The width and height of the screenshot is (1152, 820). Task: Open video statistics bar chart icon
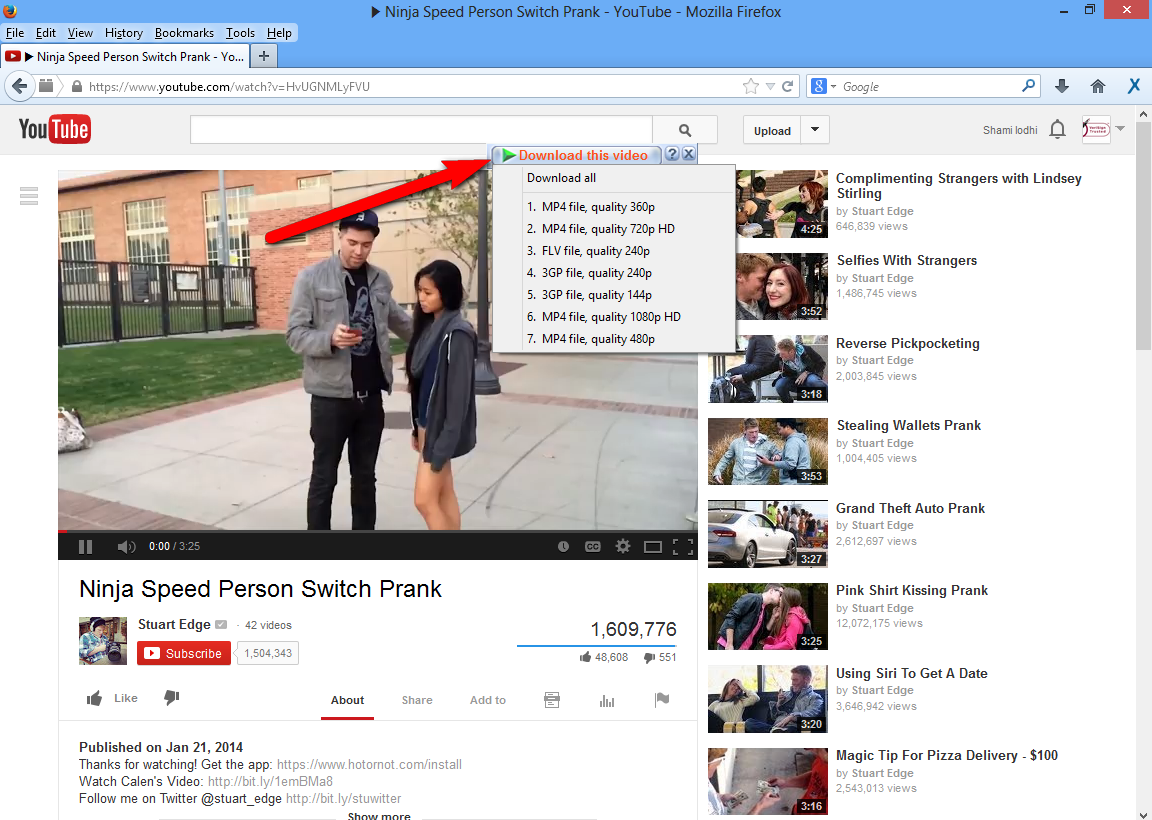click(607, 700)
